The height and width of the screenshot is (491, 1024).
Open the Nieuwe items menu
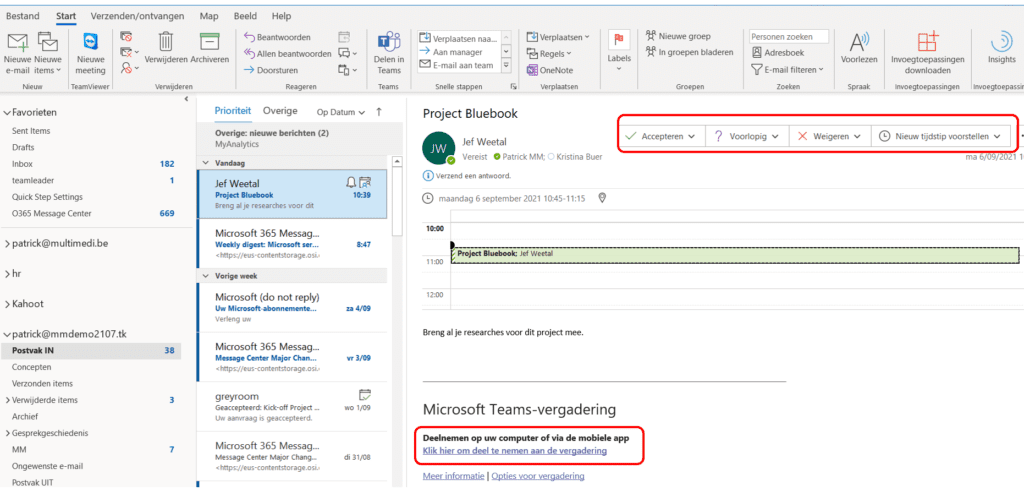tap(48, 53)
